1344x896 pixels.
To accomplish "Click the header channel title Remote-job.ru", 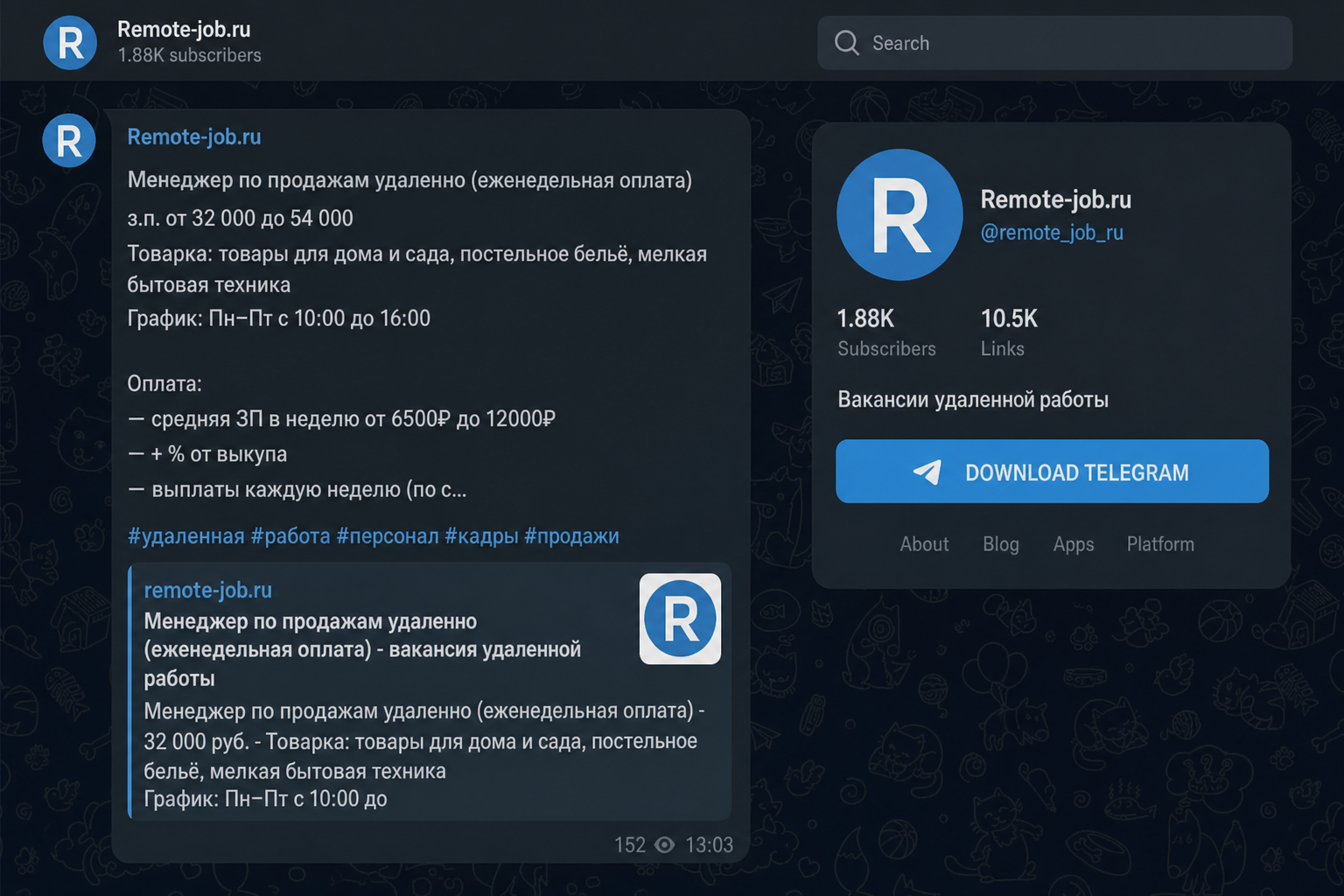I will point(184,29).
